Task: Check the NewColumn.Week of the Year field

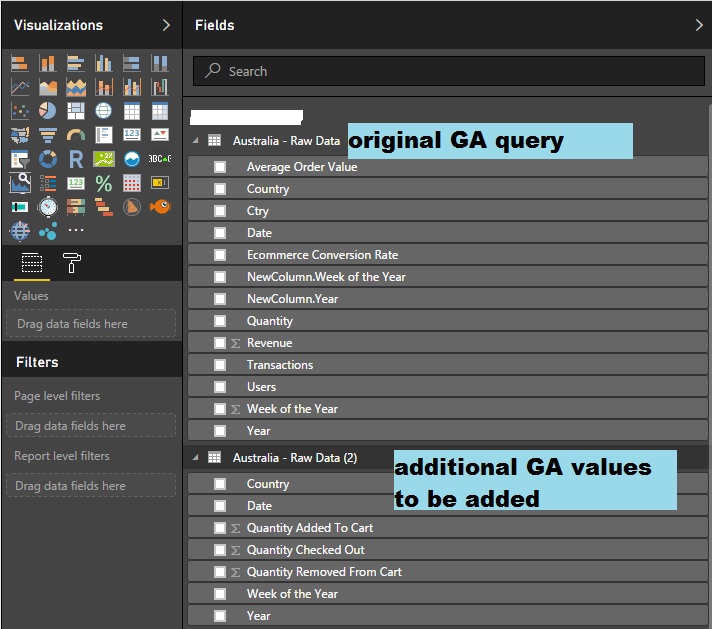Action: 220,277
